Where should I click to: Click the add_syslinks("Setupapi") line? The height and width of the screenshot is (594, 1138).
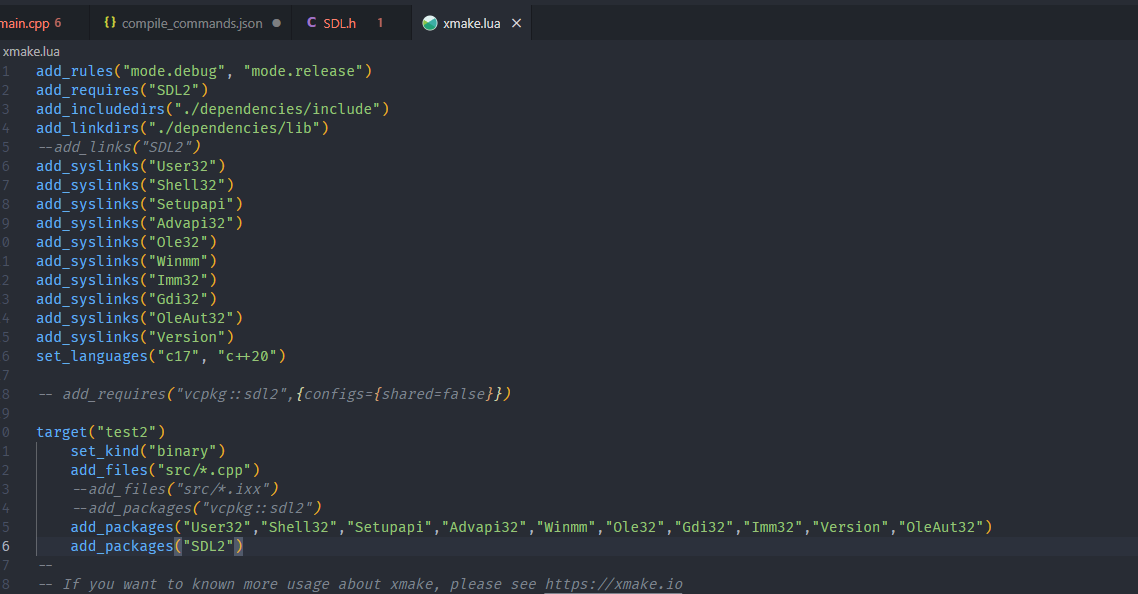pos(139,204)
